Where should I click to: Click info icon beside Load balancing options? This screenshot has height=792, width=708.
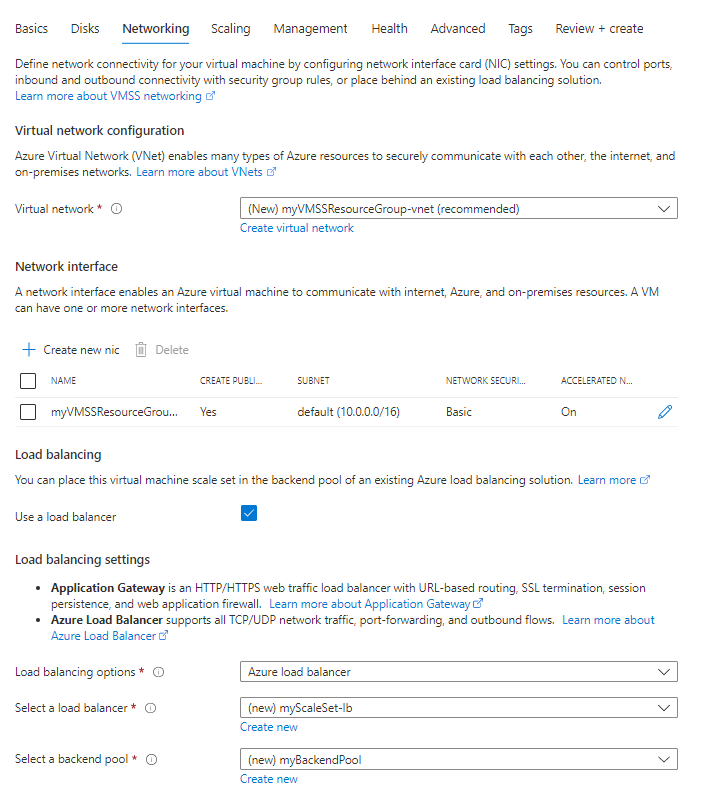(159, 672)
